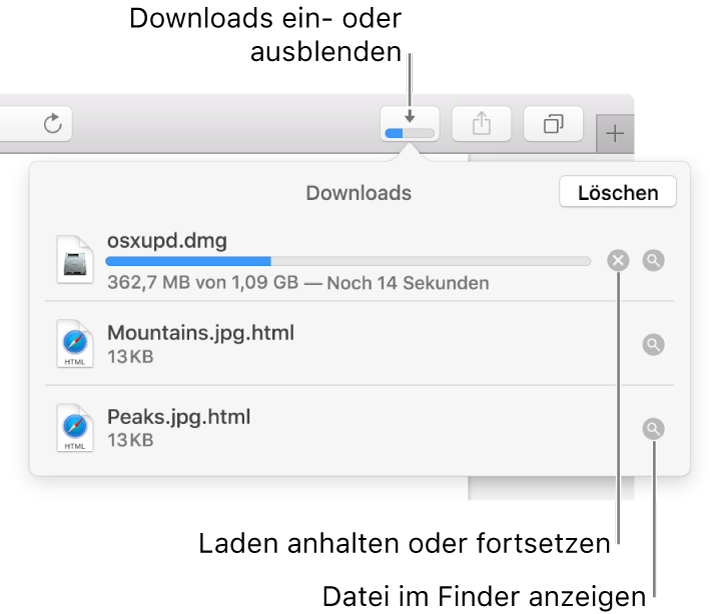Reveal Peaks.jpg.html in Finder magnifier
Screen dimensions: 710x614
(x=653, y=429)
